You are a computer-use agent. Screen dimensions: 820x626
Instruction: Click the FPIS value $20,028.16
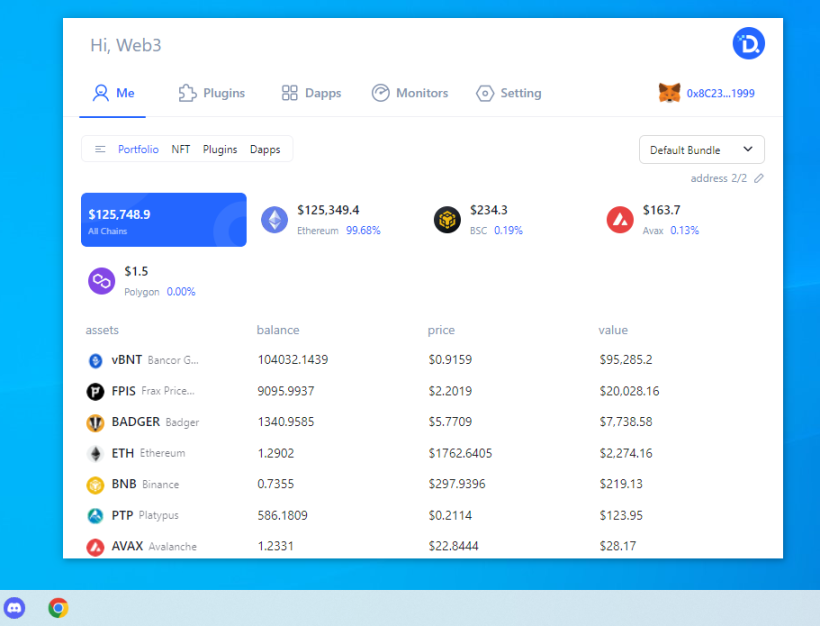pos(629,391)
